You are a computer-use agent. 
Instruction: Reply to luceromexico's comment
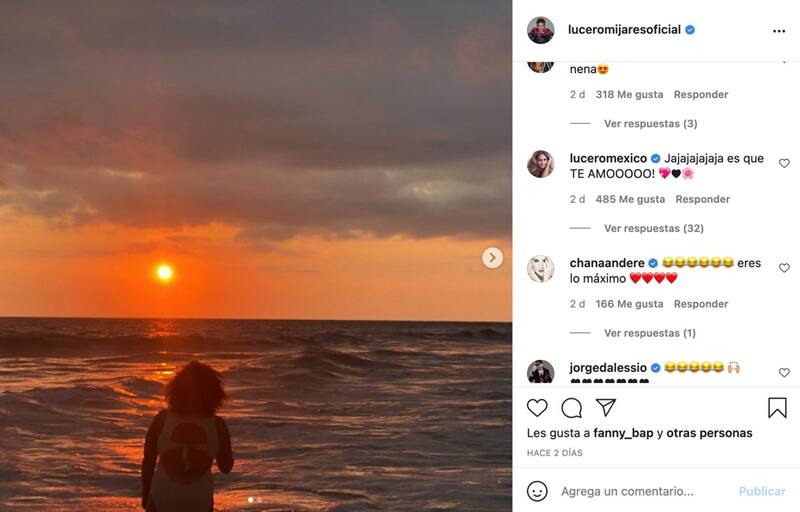(702, 199)
